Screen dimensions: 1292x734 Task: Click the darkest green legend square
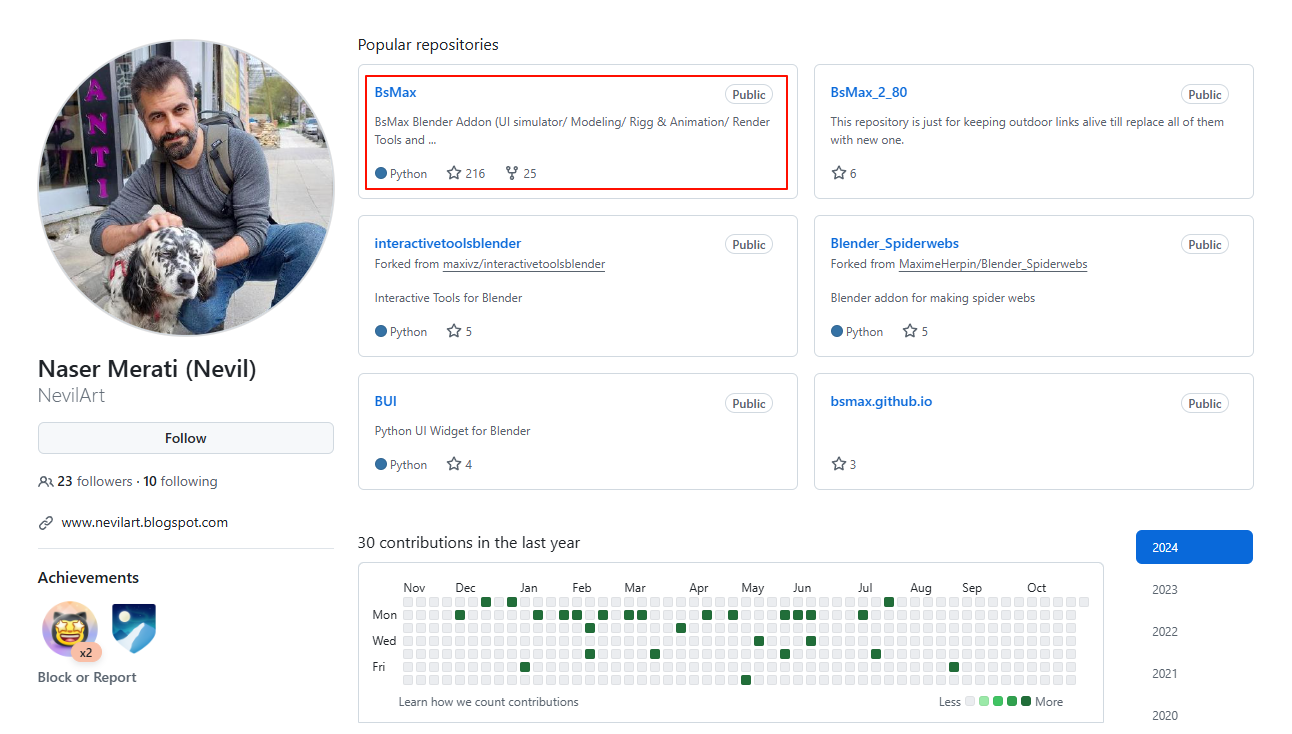(x=1026, y=701)
